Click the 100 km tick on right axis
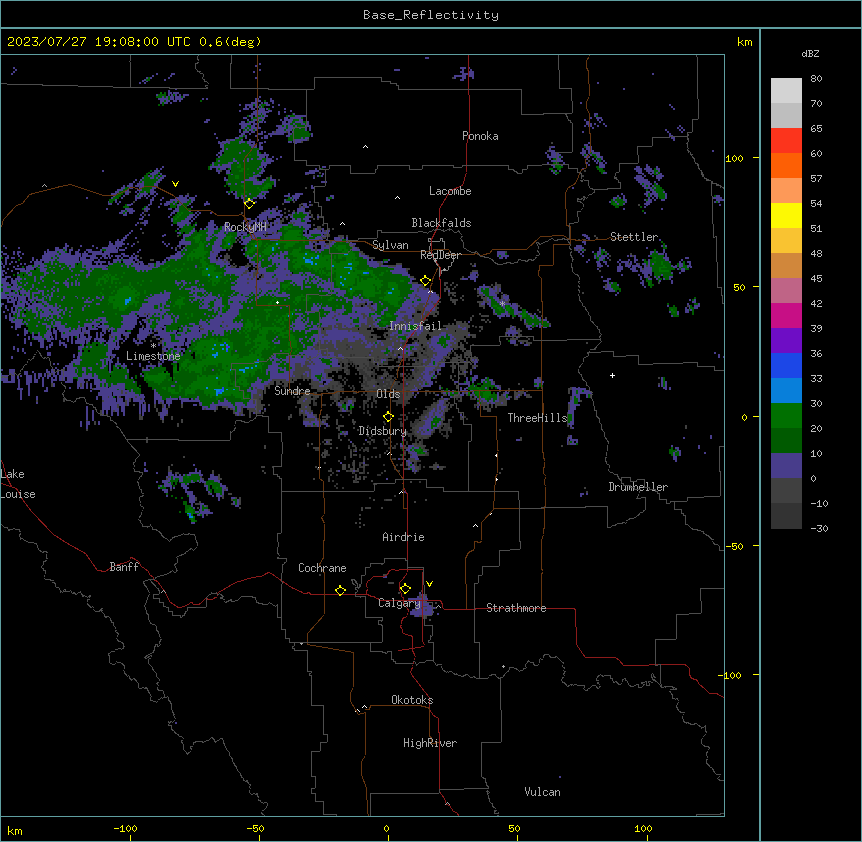The height and width of the screenshot is (842, 862). (x=734, y=158)
